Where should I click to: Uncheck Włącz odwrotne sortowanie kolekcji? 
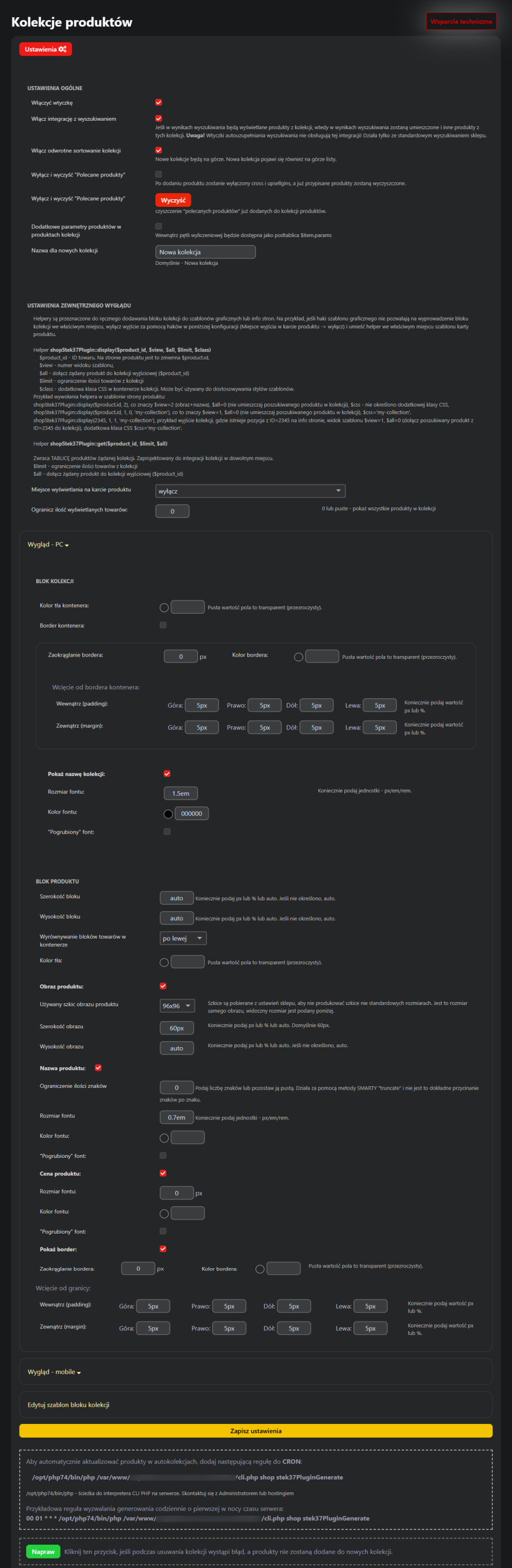(x=158, y=150)
